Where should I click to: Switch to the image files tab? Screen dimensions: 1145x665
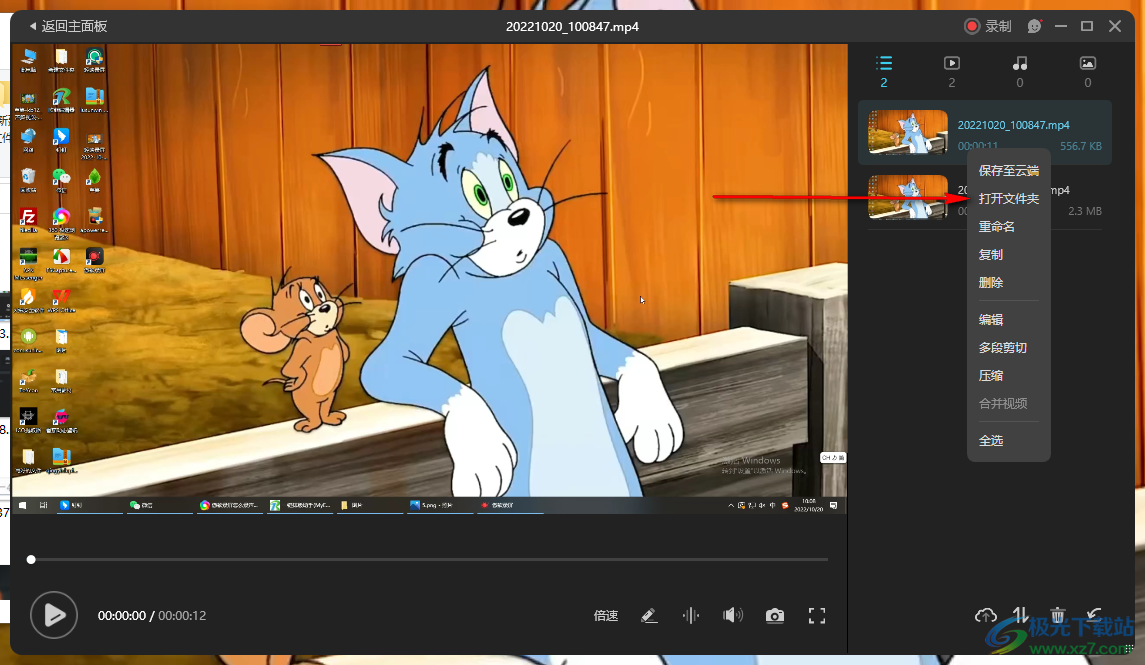pyautogui.click(x=1087, y=72)
